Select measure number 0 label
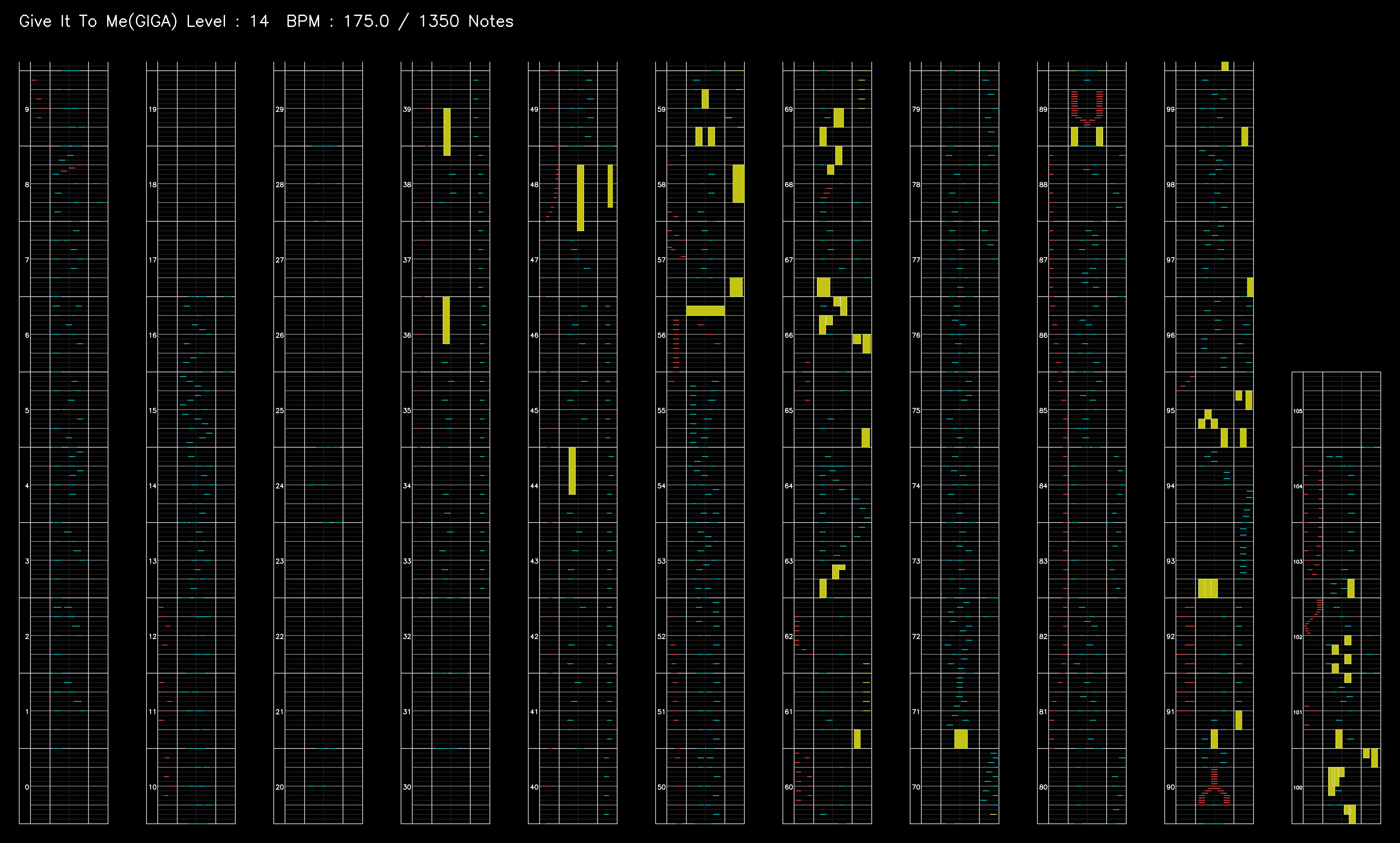Screen dimensions: 1400x843 point(27,787)
